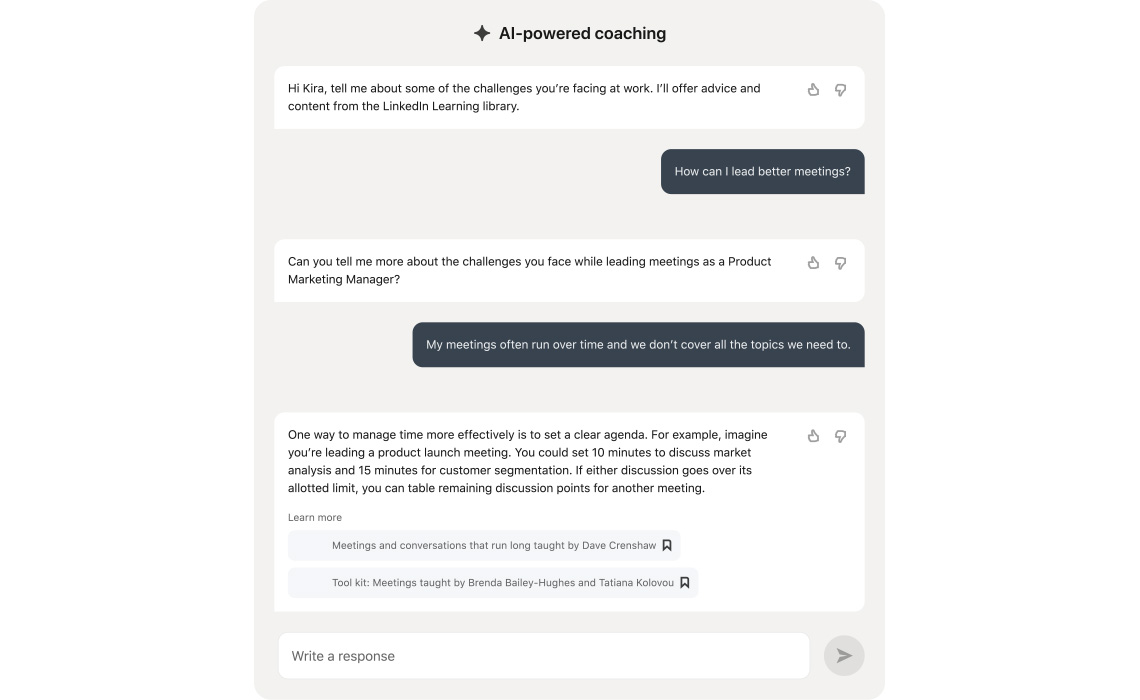Click the Learn more label
This screenshot has width=1140, height=700.
(x=315, y=518)
